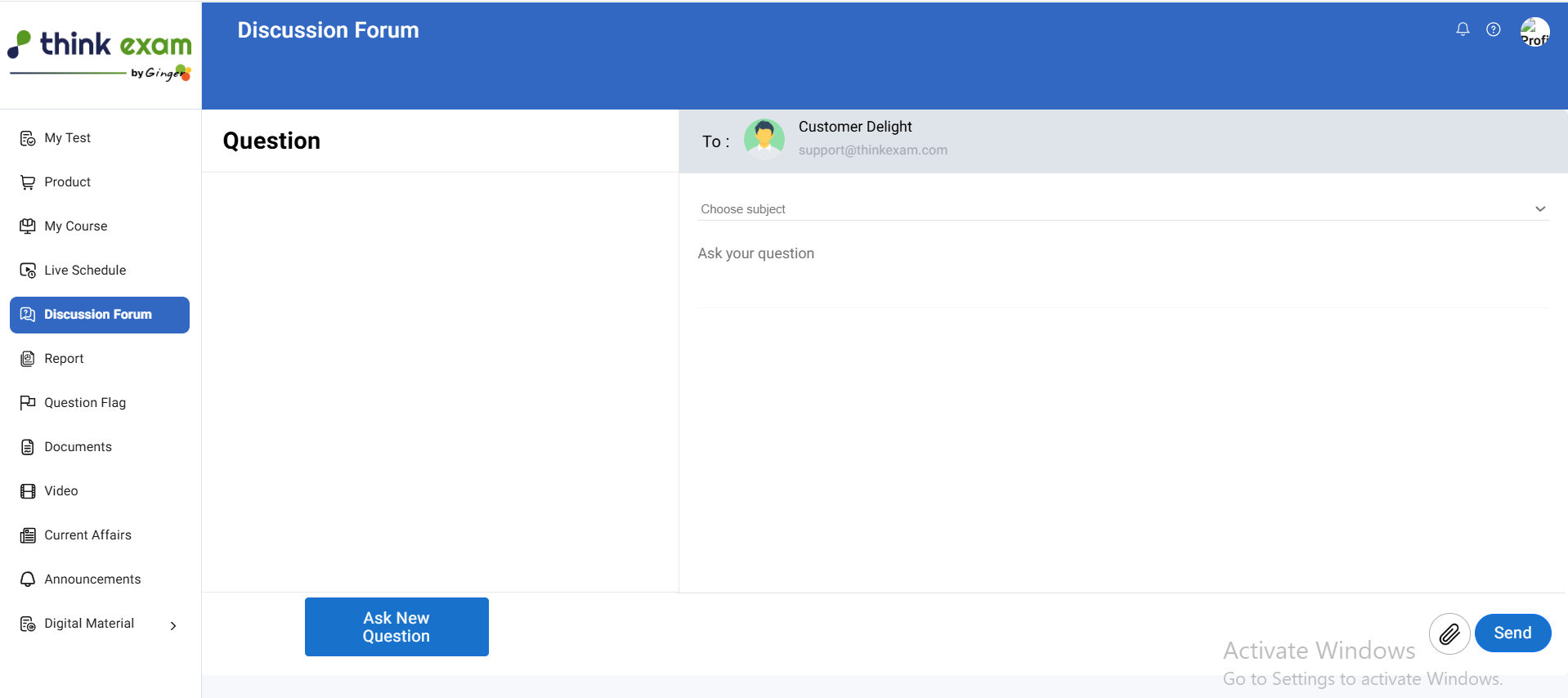Click the paperclip attachment icon
The image size is (1568, 698).
point(1449,633)
